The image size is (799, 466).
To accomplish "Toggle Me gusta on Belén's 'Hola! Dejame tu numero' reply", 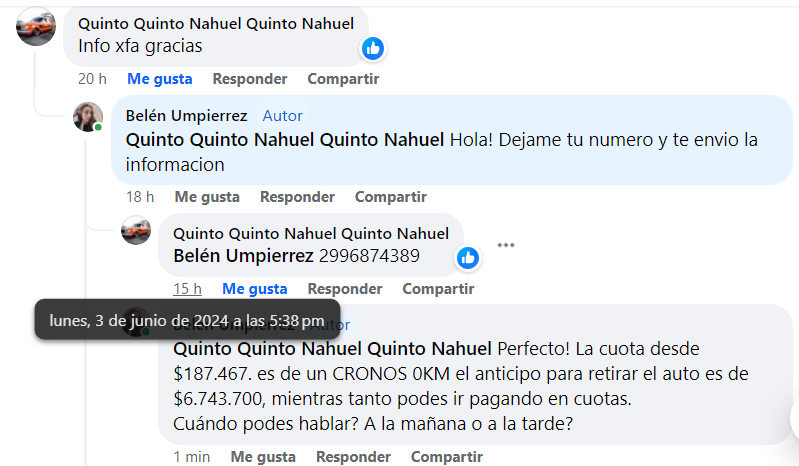I will 207,197.
